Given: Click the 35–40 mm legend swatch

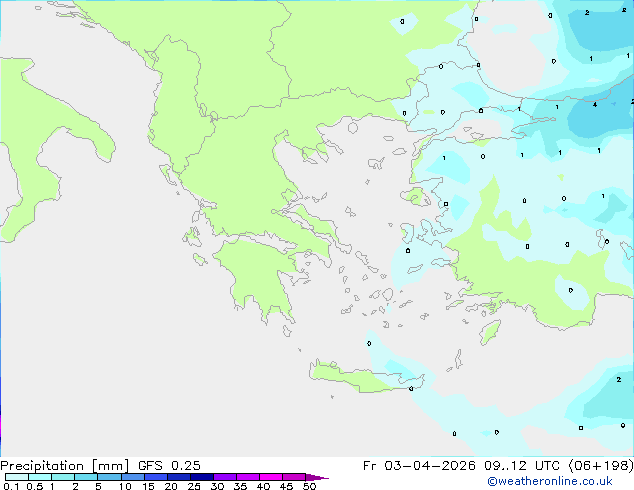Looking at the screenshot, I should [x=248, y=477].
